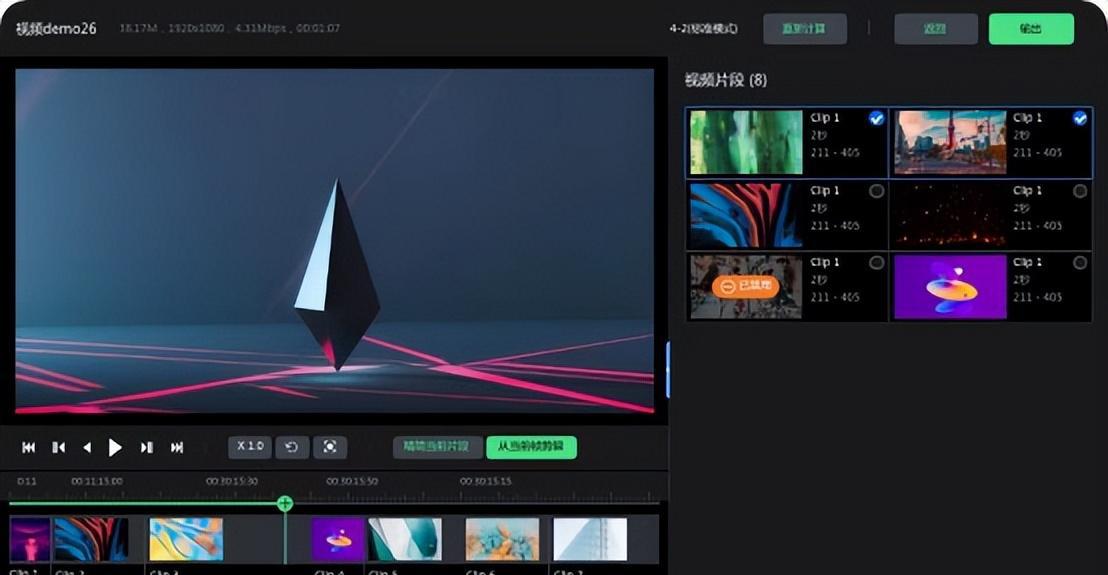
Task: Select teal white curves timeline clip
Action: 405,539
